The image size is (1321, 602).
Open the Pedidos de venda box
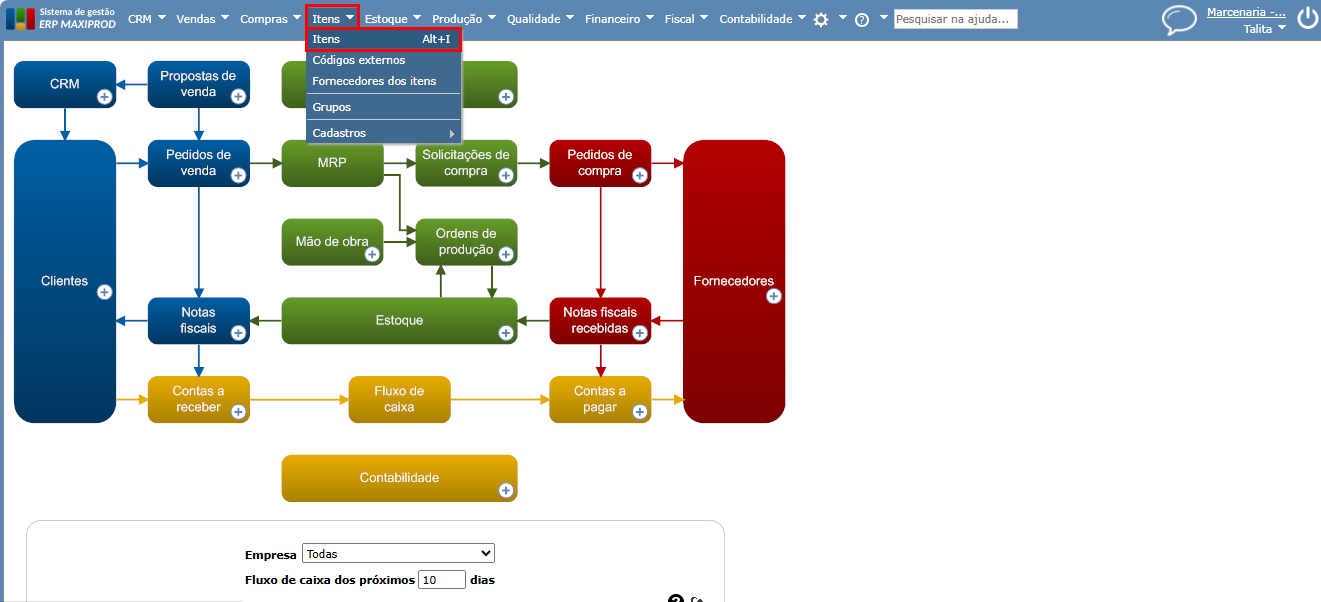point(199,163)
